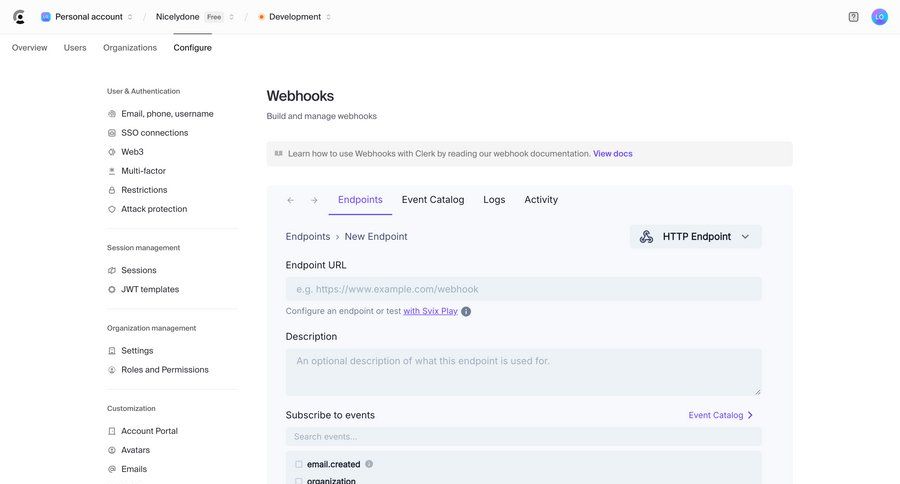Click the Roles and Permissions icon
Viewport: 900px width, 484px height.
click(112, 370)
